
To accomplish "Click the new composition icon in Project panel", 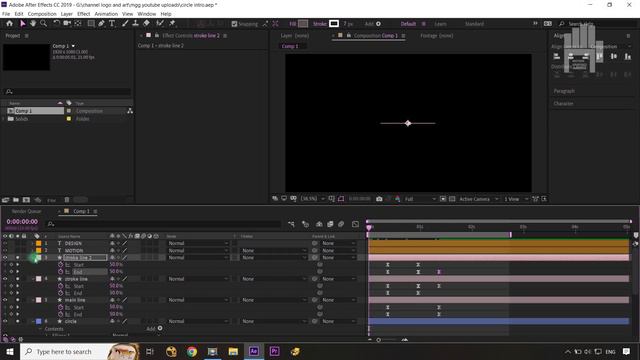I will [27, 200].
